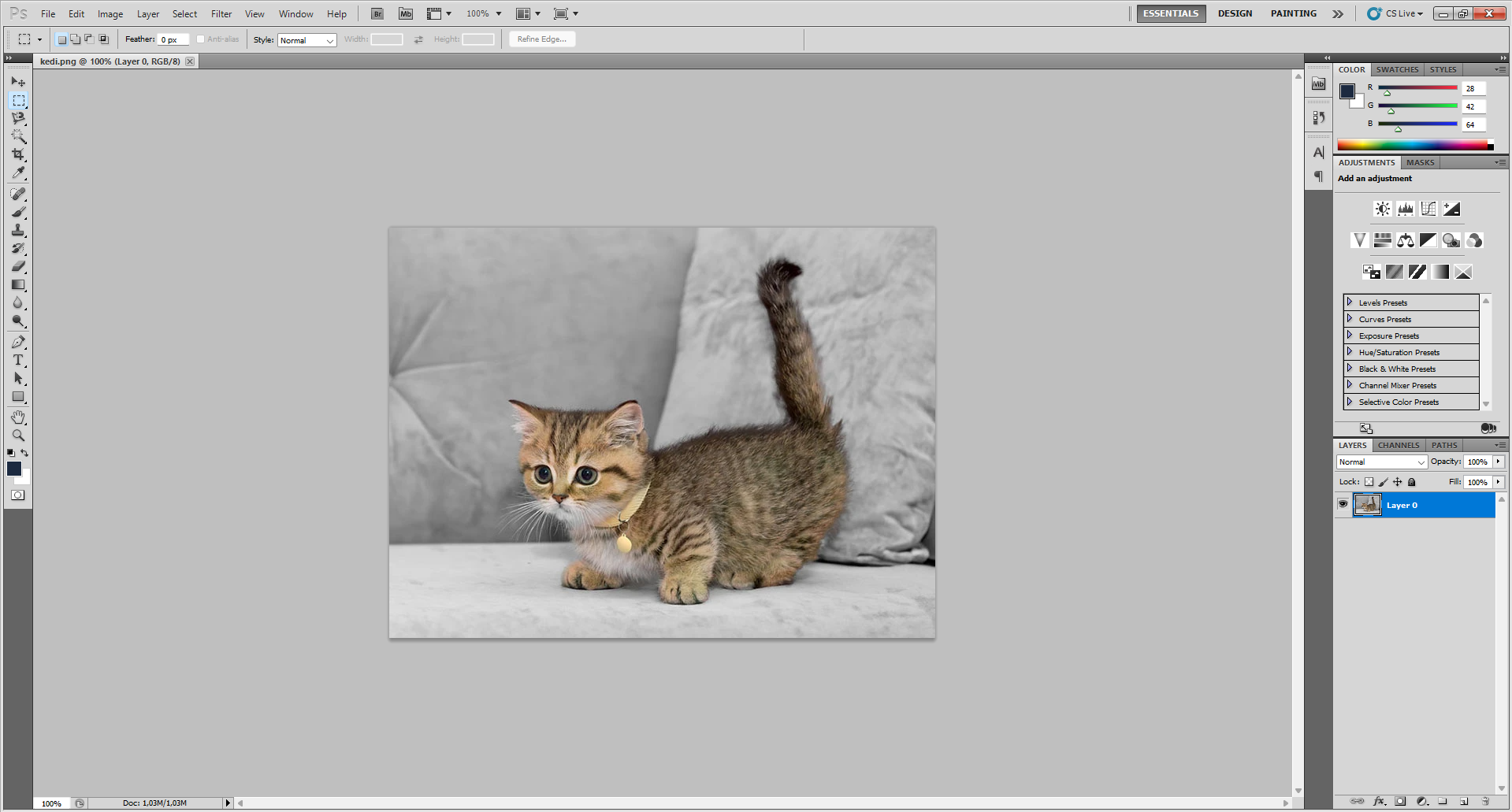1512x812 pixels.
Task: Open the layer blend mode dropdown
Action: point(1380,462)
